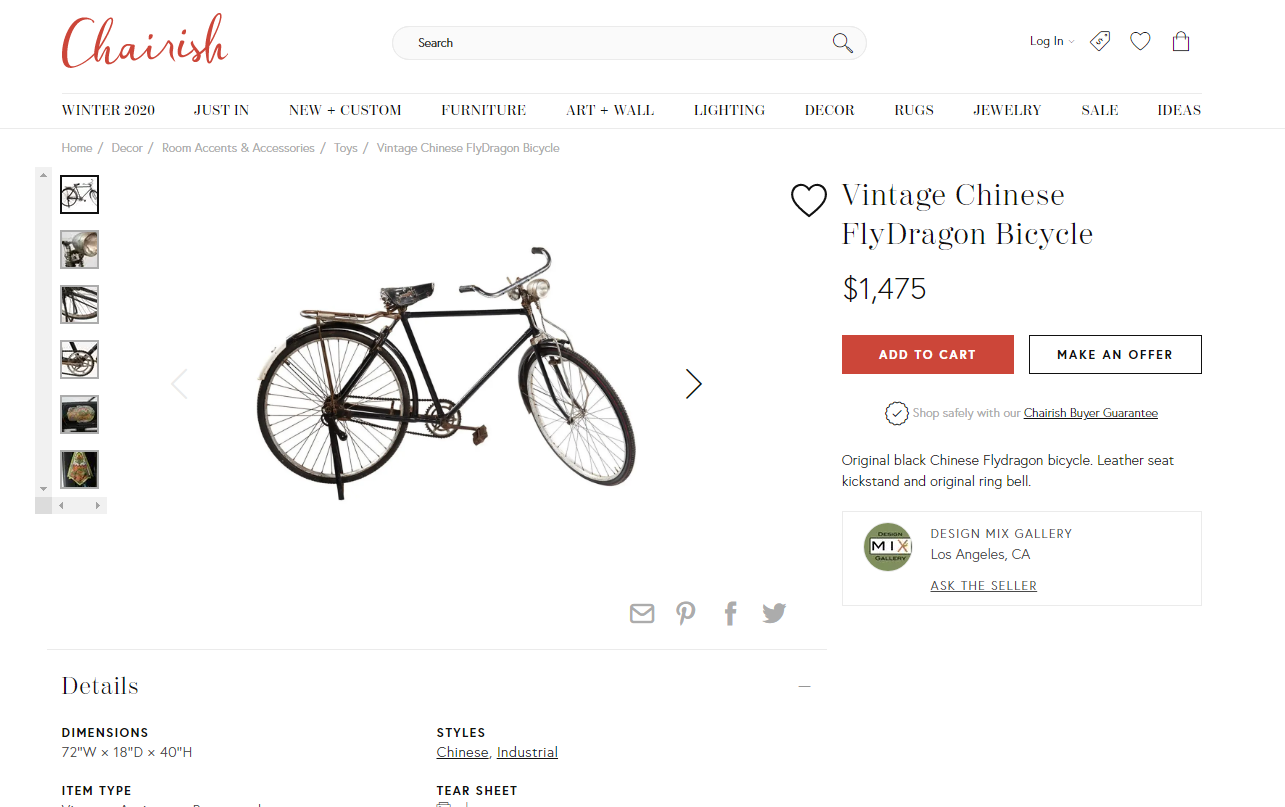The image size is (1285, 807).
Task: Open the shopping bag cart icon
Action: [1181, 41]
